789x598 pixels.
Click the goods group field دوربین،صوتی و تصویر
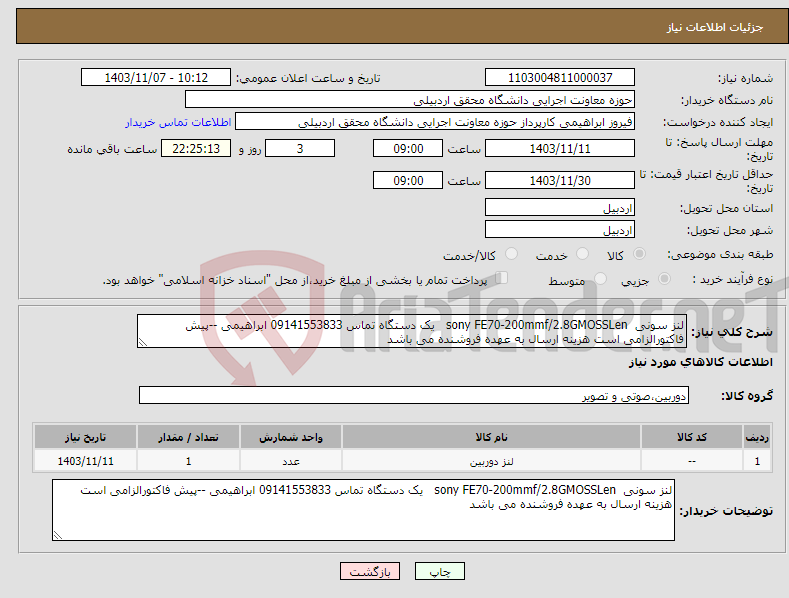tap(414, 396)
